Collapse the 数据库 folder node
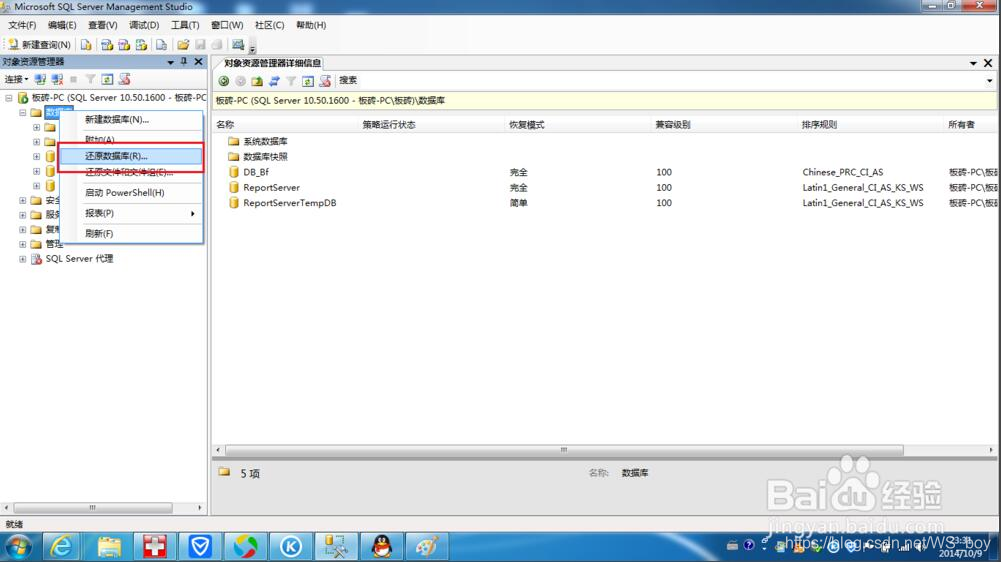 coord(22,112)
